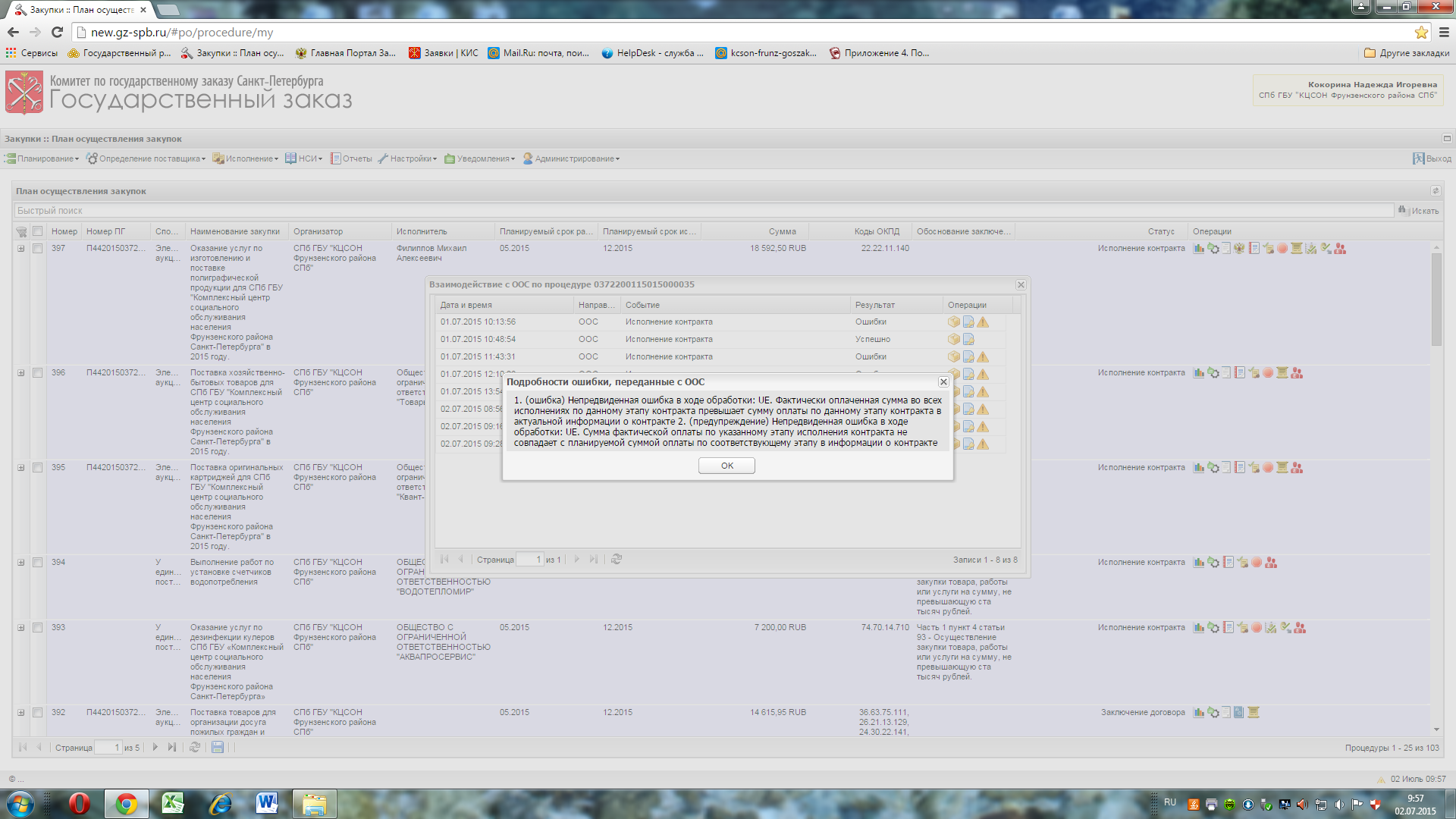
Task: Click the document icon for the 11:43:31 entry
Action: click(x=968, y=357)
